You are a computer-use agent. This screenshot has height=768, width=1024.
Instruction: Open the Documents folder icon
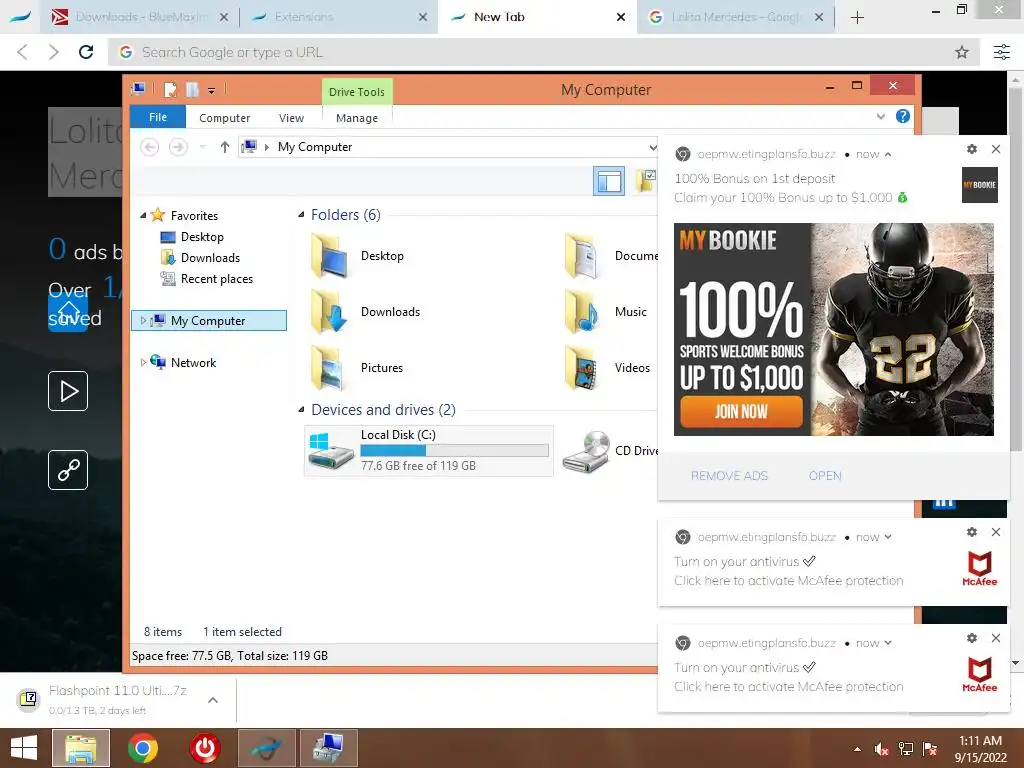coord(583,256)
